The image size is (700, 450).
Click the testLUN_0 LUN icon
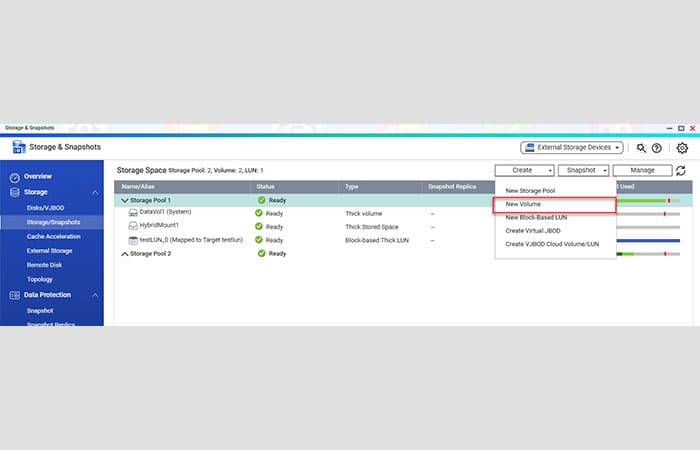[x=133, y=240]
